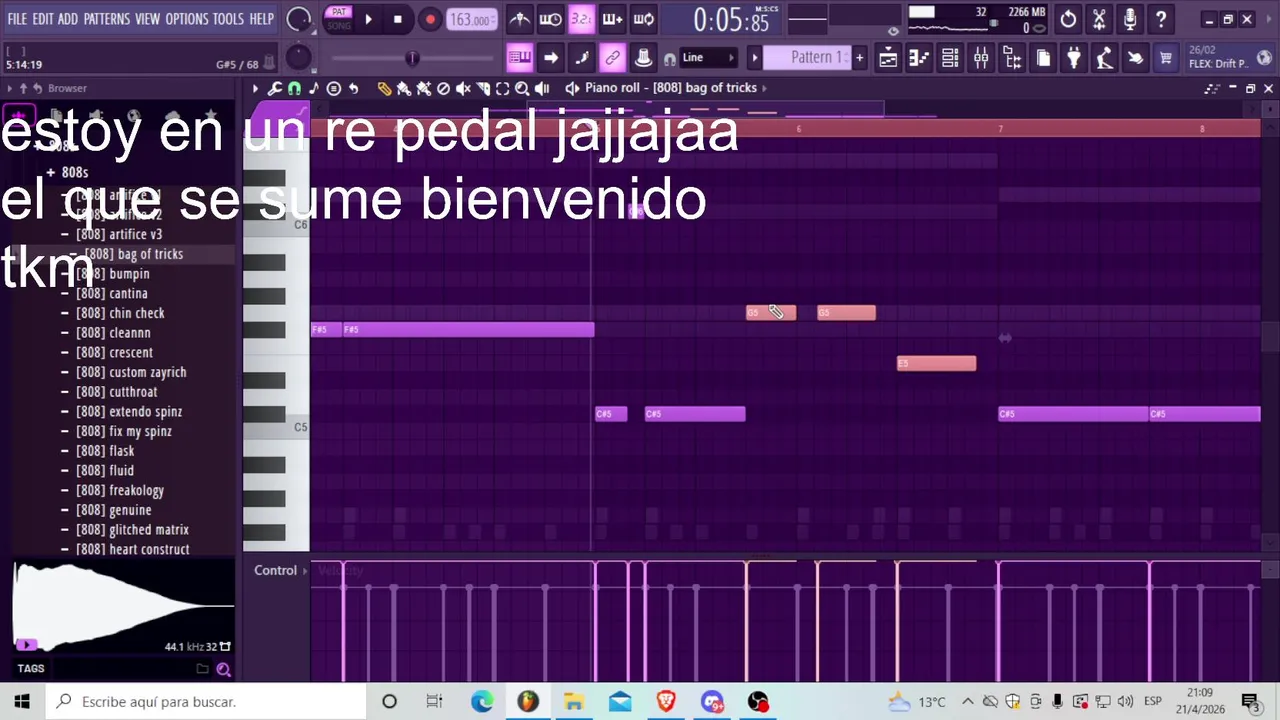
Task: Toggle the PAT/SONG mode switch
Action: click(x=339, y=19)
